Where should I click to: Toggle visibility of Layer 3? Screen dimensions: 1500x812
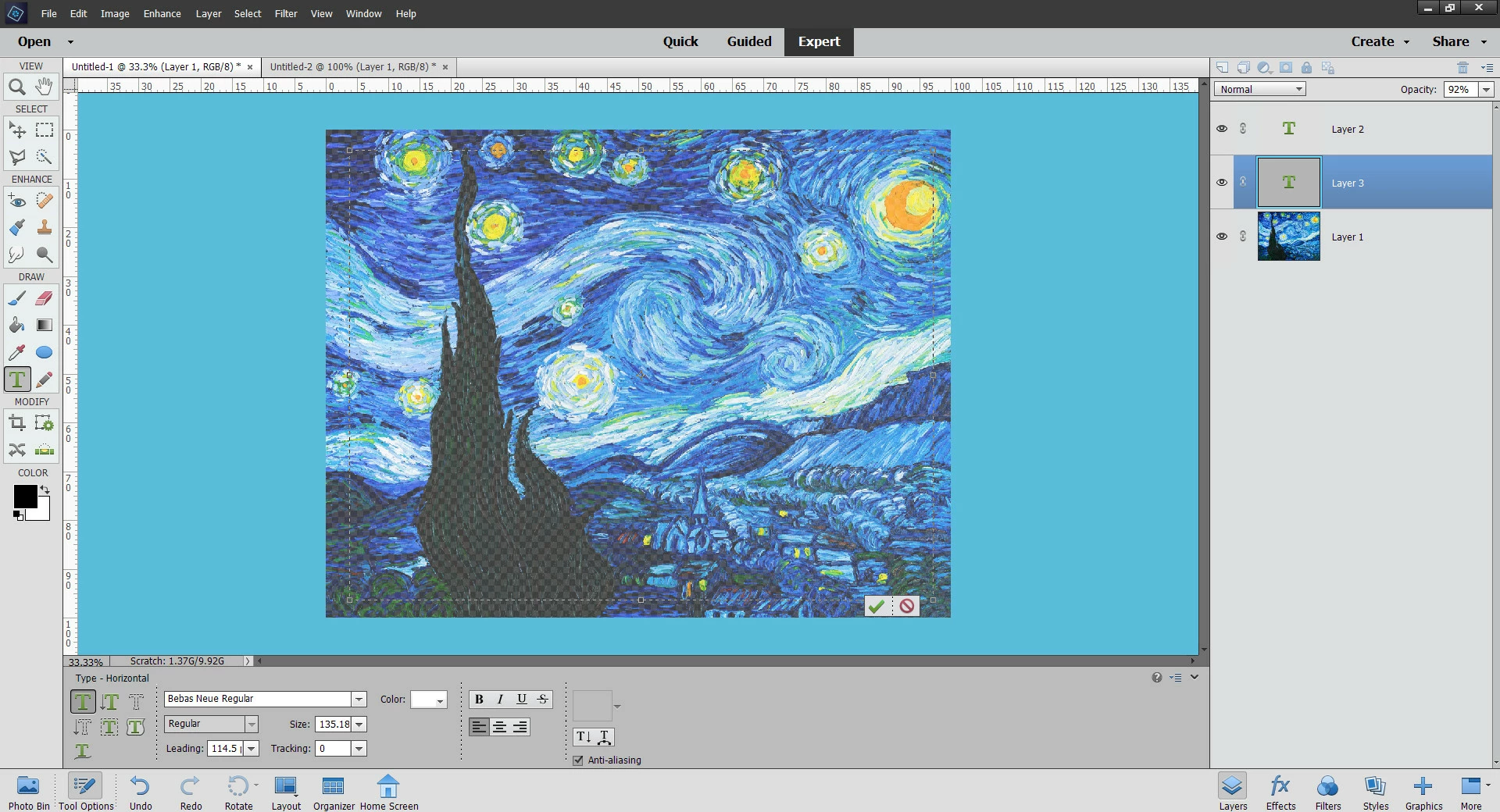tap(1222, 183)
